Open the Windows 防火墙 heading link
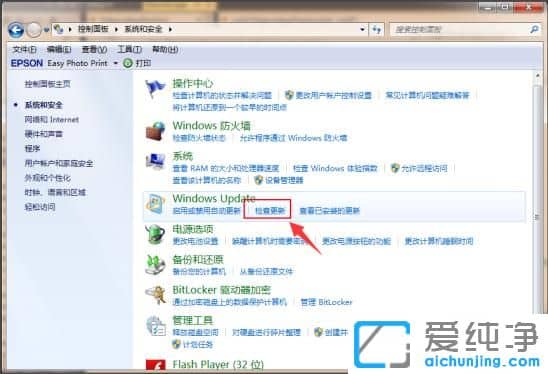Screen dimensions: 548x374 tap(211, 125)
